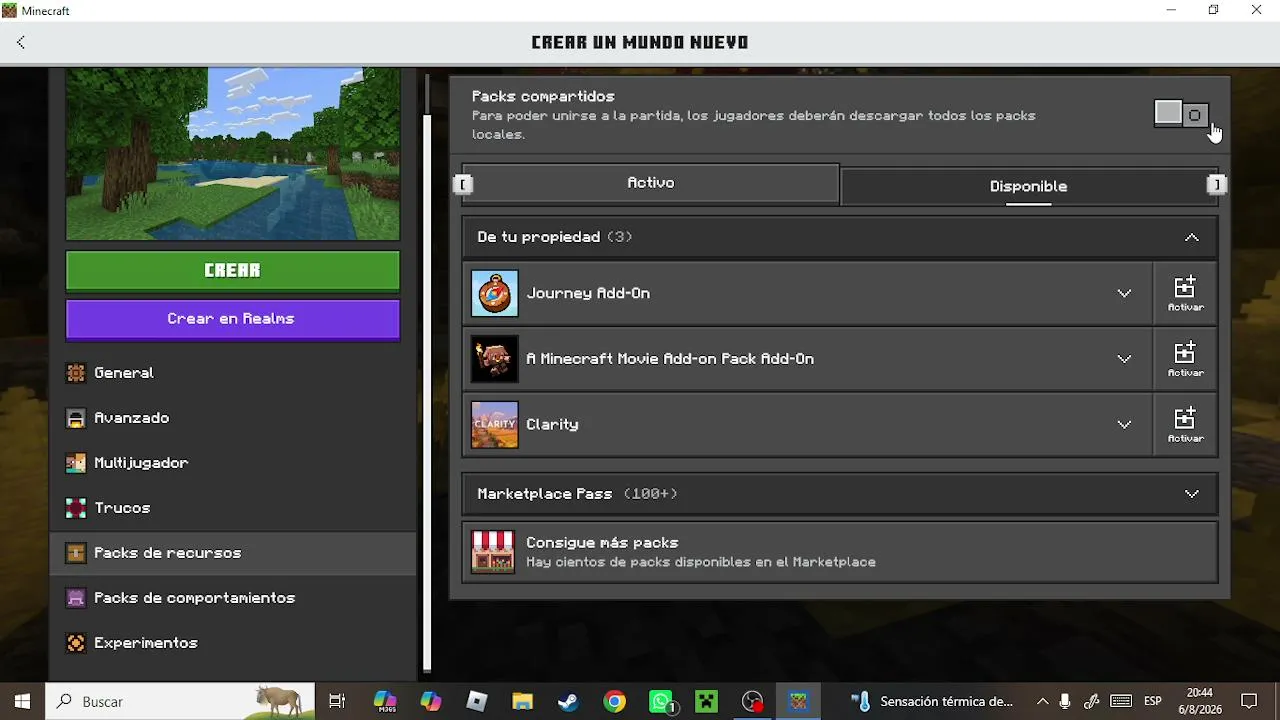Viewport: 1280px width, 720px height.
Task: Click the Journey Add-On pack icon
Action: (x=494, y=293)
